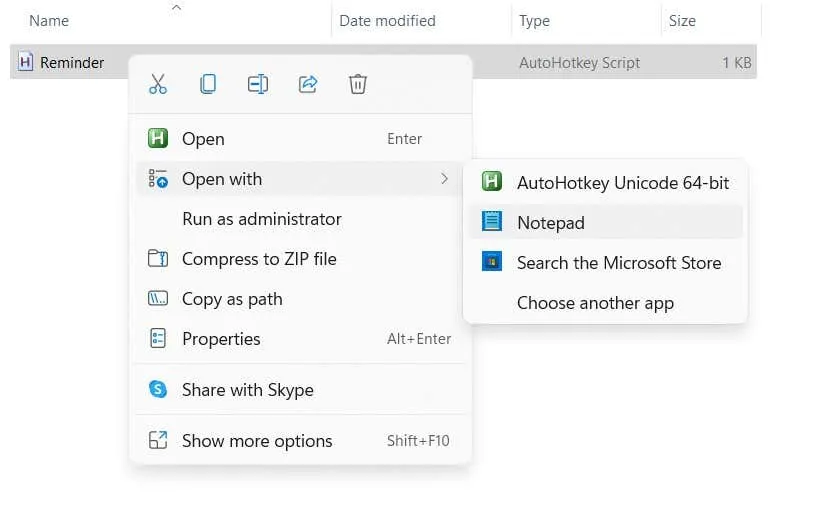Click Show more options entry
Screen dimensions: 836x525
tap(256, 441)
